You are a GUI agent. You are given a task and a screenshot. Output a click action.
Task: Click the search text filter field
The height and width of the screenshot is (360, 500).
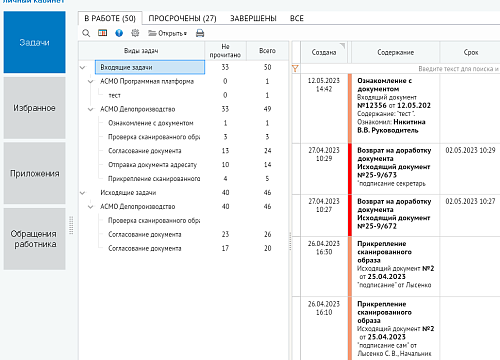pyautogui.click(x=400, y=69)
